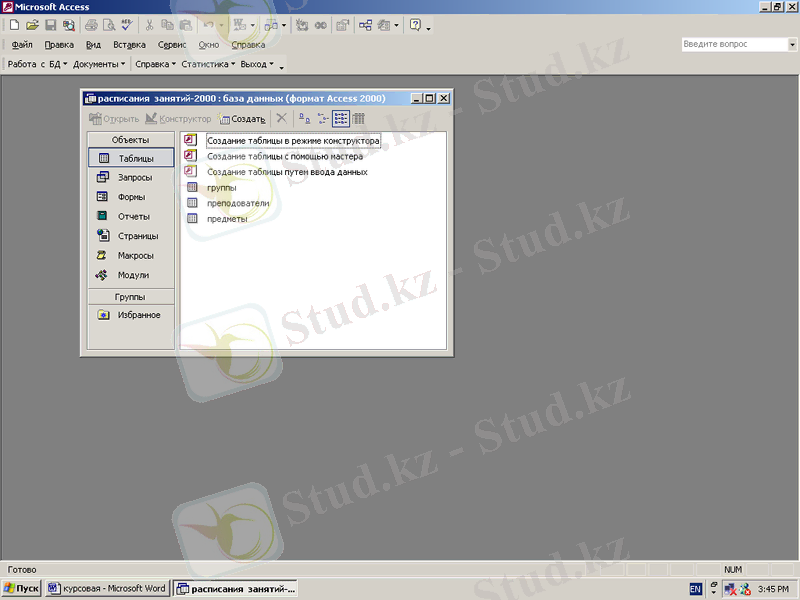Open the Файл menu
The width and height of the screenshot is (800, 600).
click(21, 44)
